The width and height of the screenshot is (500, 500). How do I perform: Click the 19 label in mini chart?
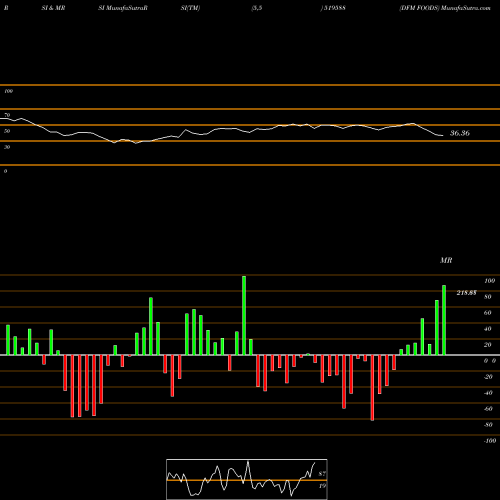point(322,486)
